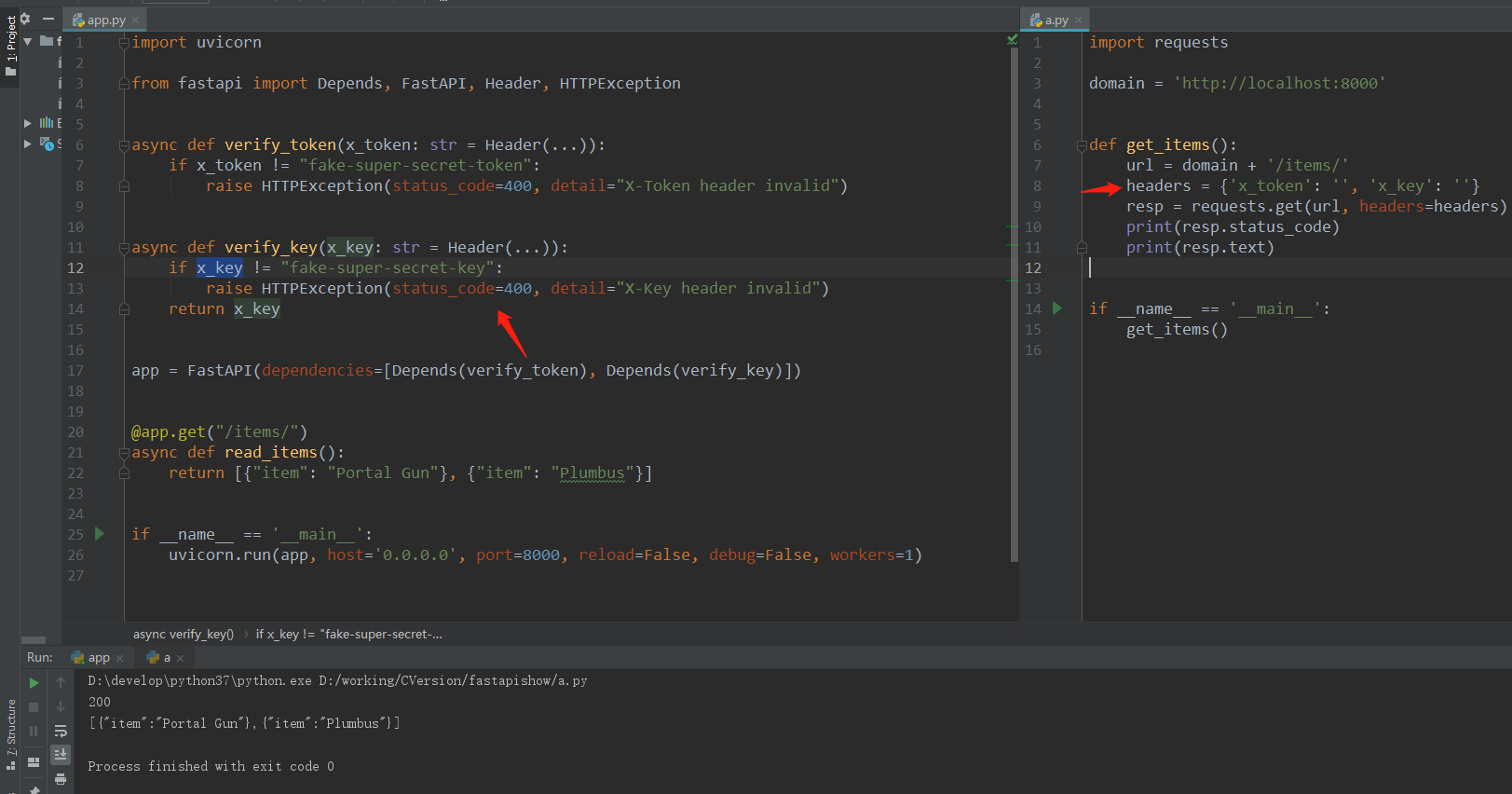This screenshot has width=1512, height=794.
Task: Open the Project panel settings gear
Action: [25, 19]
